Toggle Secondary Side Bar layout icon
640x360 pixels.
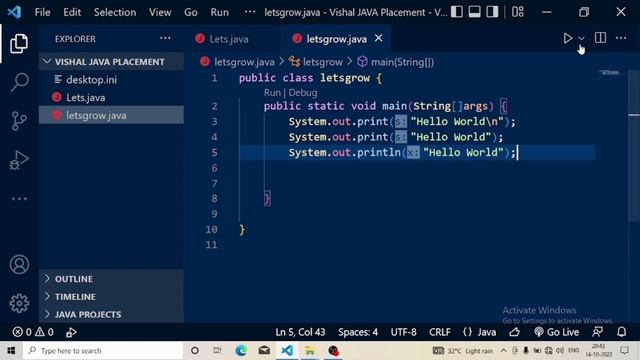tap(492, 12)
